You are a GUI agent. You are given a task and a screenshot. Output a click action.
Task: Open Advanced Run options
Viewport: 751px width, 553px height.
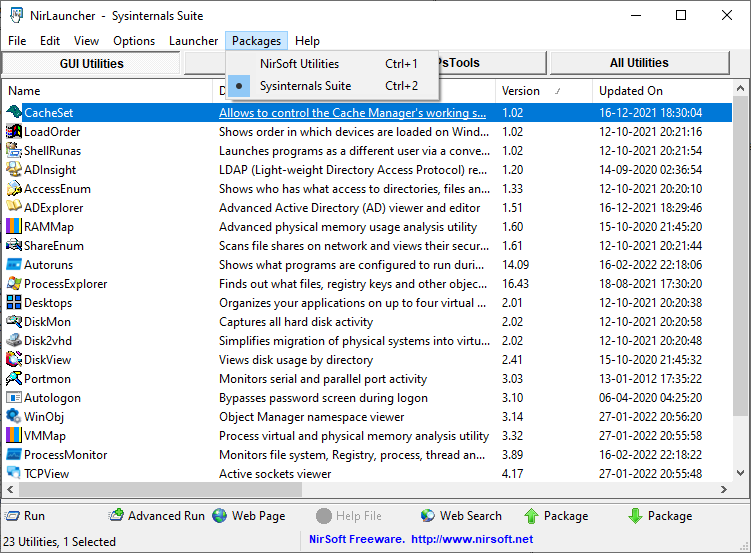pos(157,516)
